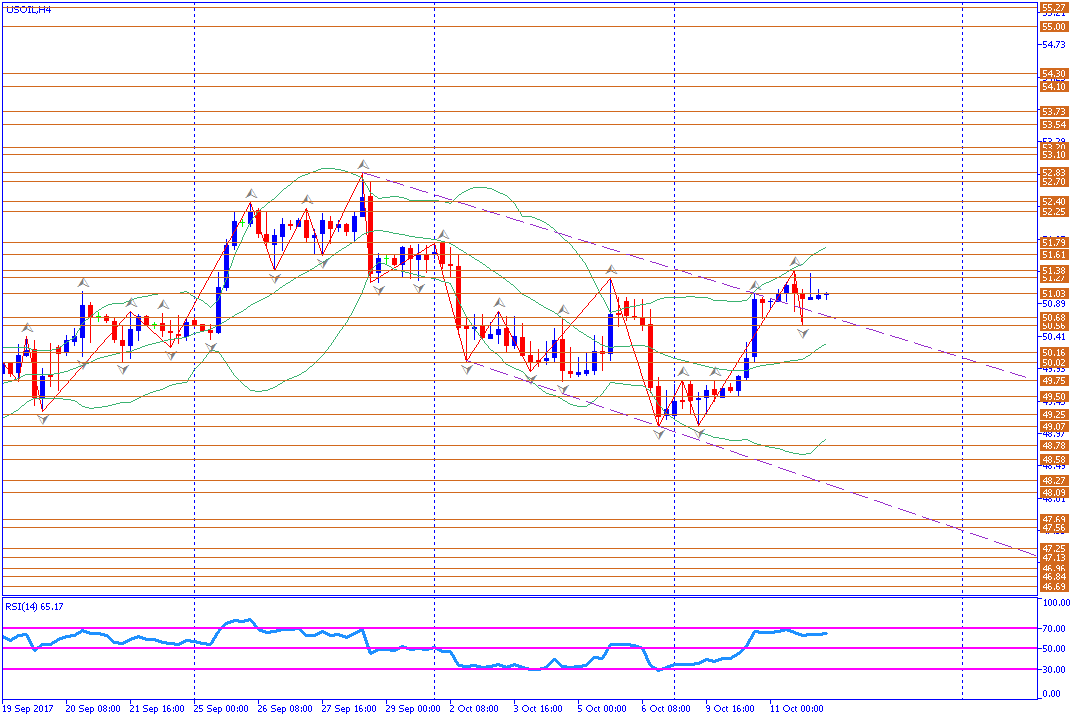
Task: Select the 52.40 price level label
Action: click(x=1054, y=202)
